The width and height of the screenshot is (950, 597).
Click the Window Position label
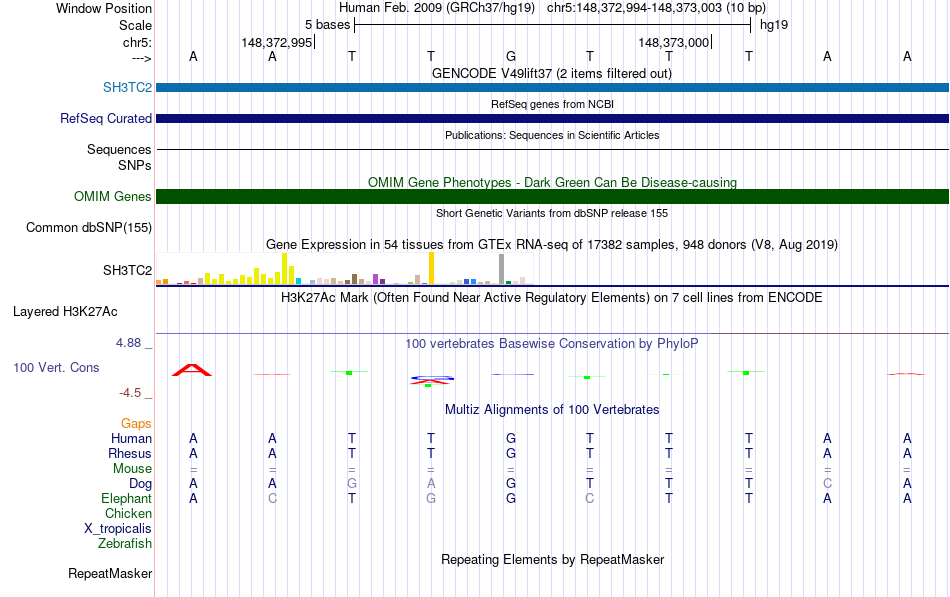pyautogui.click(x=104, y=8)
